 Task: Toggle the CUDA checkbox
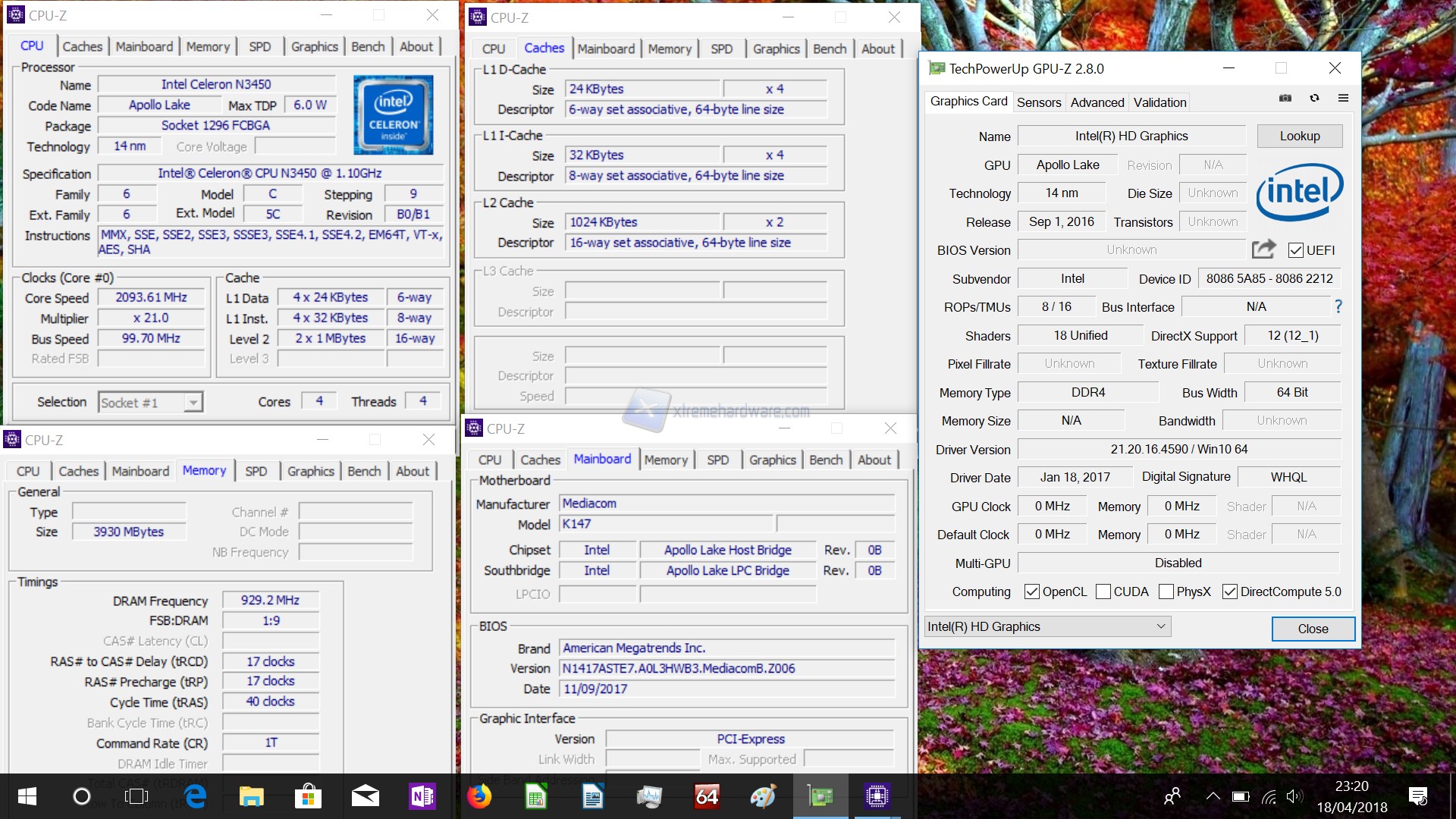[1103, 591]
